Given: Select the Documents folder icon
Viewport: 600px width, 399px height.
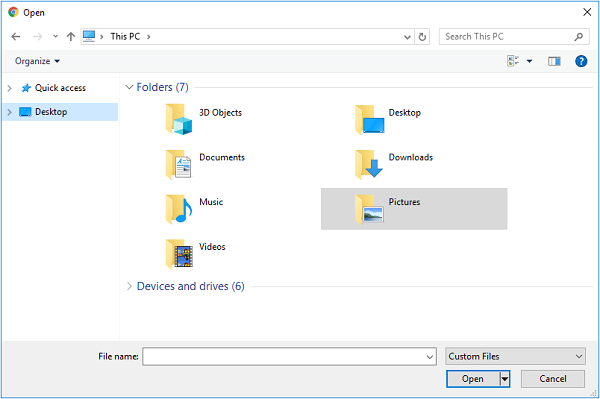Looking at the screenshot, I should [x=179, y=164].
